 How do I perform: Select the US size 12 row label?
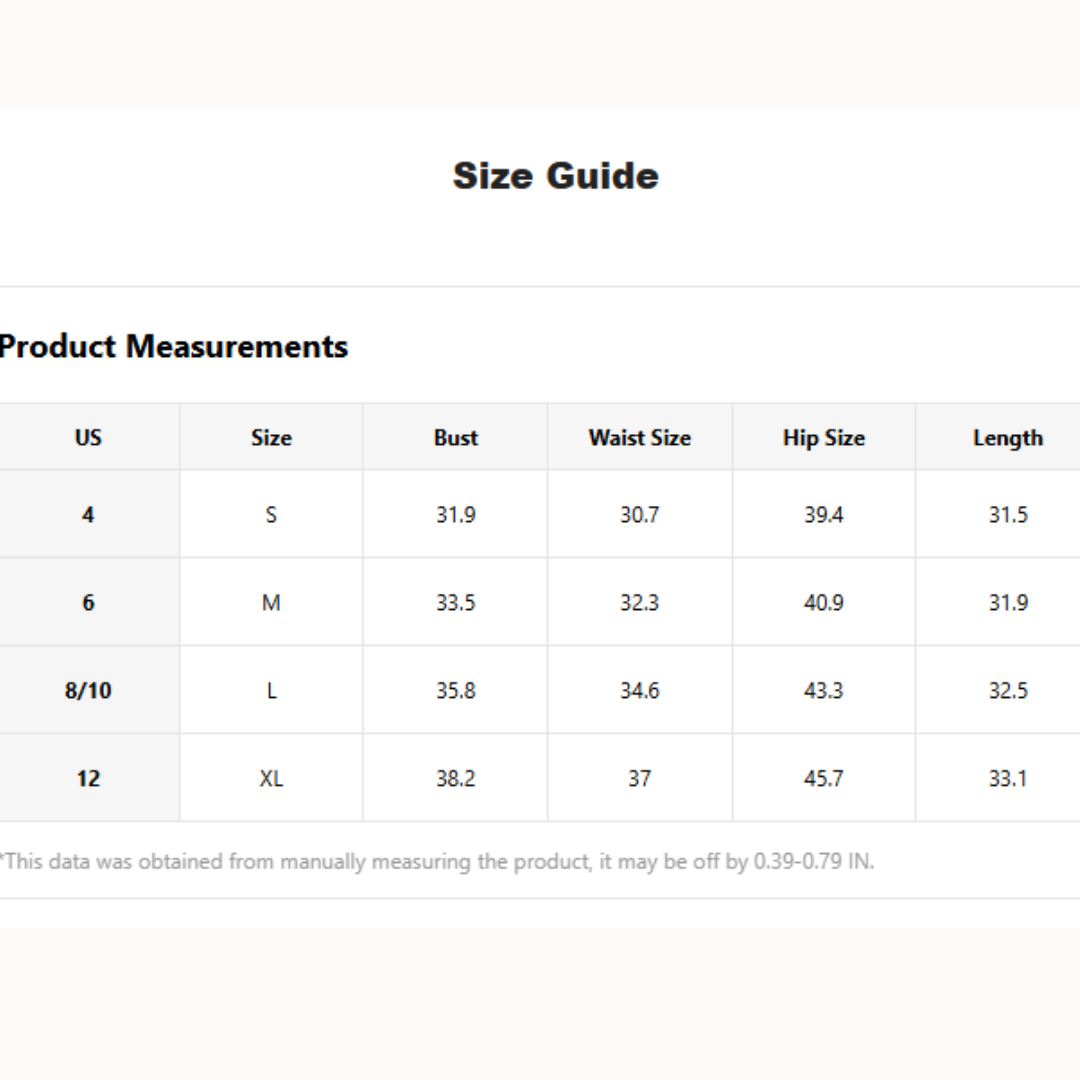click(x=88, y=778)
